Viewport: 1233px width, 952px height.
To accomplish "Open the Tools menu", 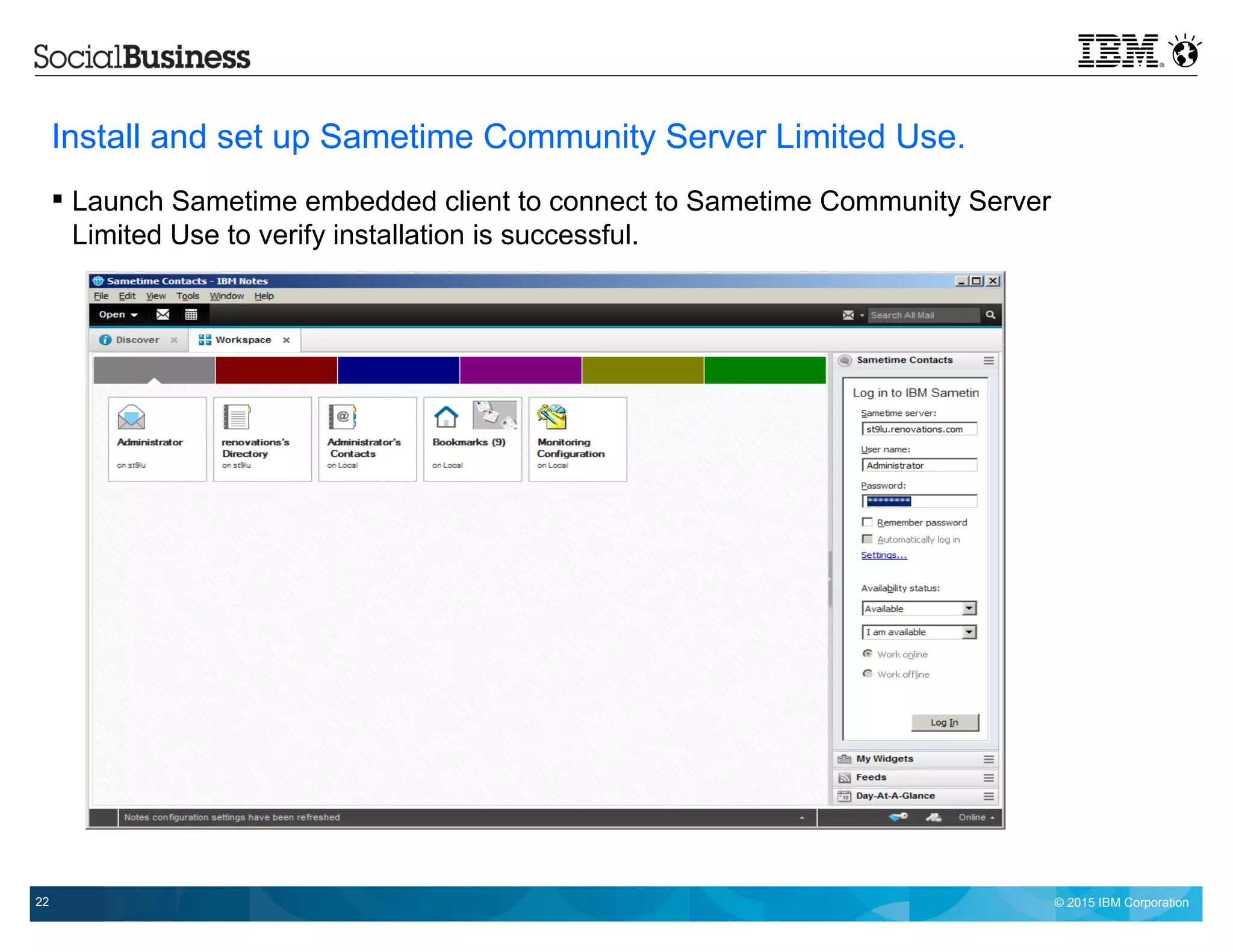I will pos(187,296).
